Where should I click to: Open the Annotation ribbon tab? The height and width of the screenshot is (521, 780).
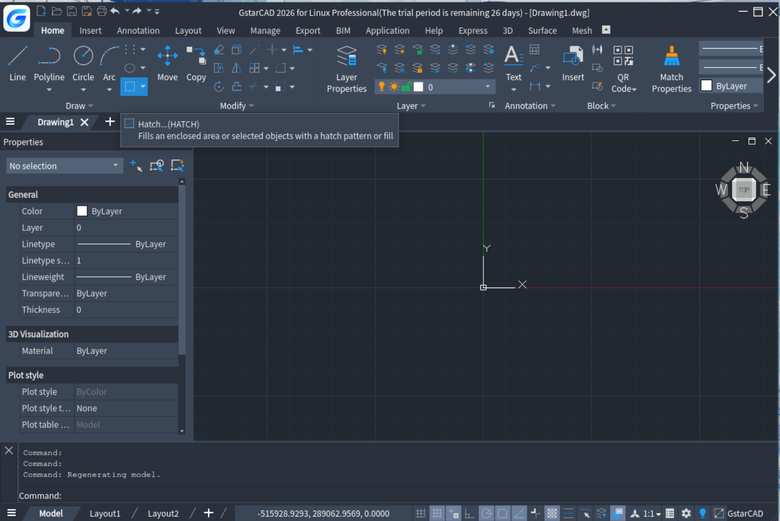pos(138,30)
